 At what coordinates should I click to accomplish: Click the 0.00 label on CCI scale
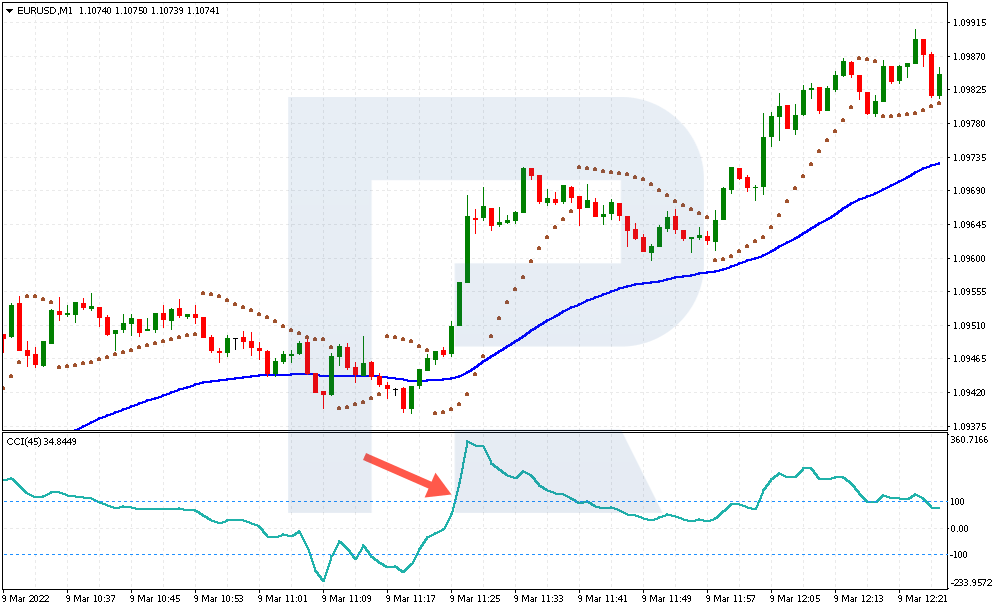click(959, 528)
